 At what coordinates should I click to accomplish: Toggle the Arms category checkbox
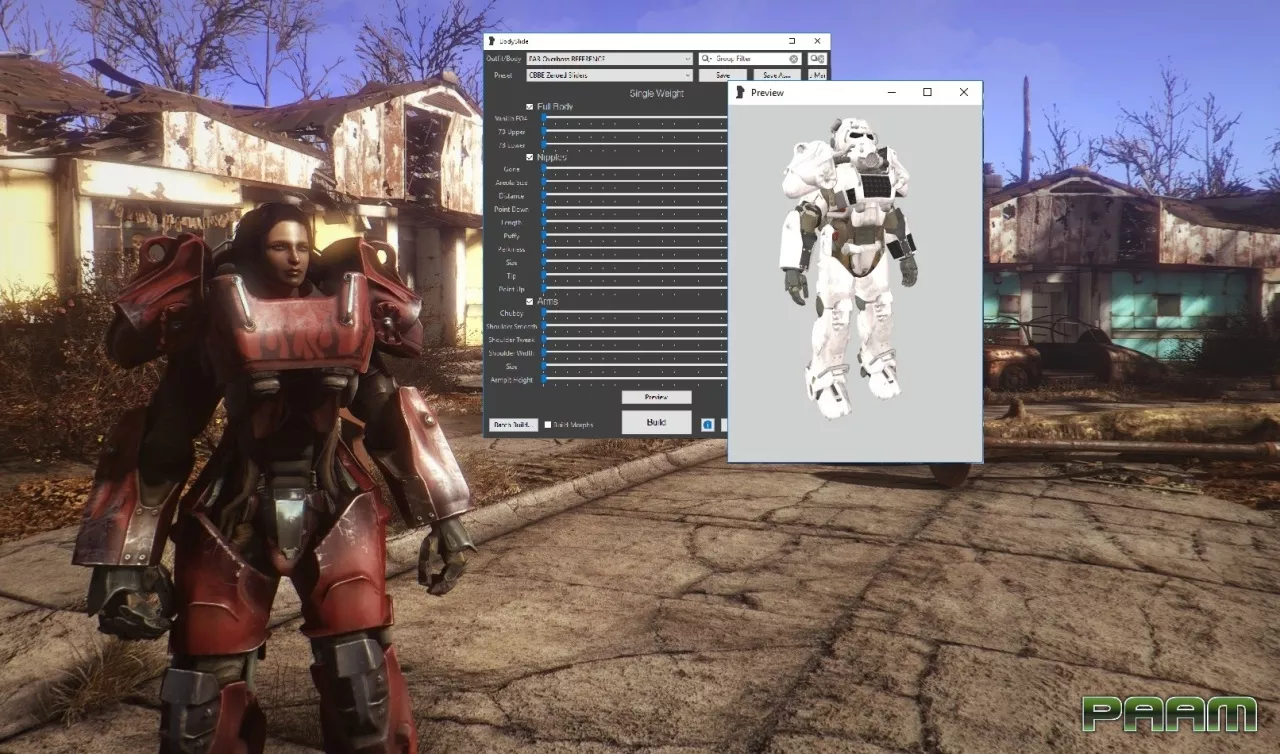click(530, 301)
